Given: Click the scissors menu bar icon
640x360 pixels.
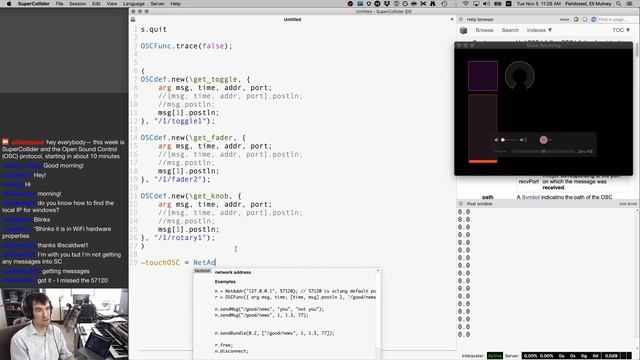Looking at the screenshot, I should pos(423,4).
